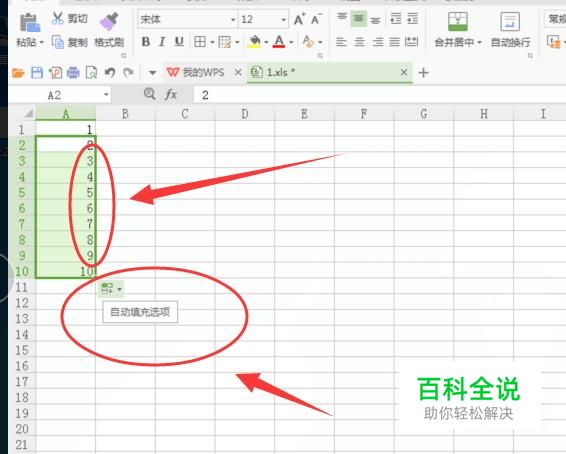Align text right
This screenshot has height=454, width=566.
point(378,42)
